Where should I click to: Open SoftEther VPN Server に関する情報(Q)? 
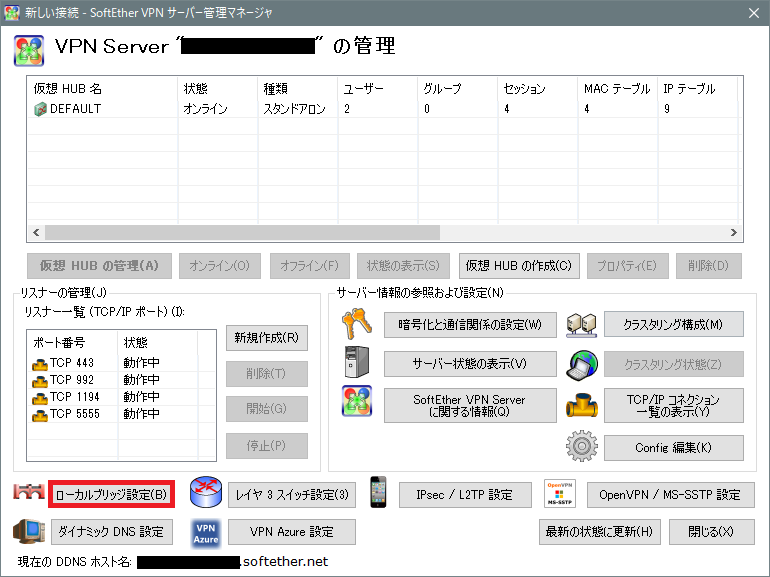pos(470,406)
